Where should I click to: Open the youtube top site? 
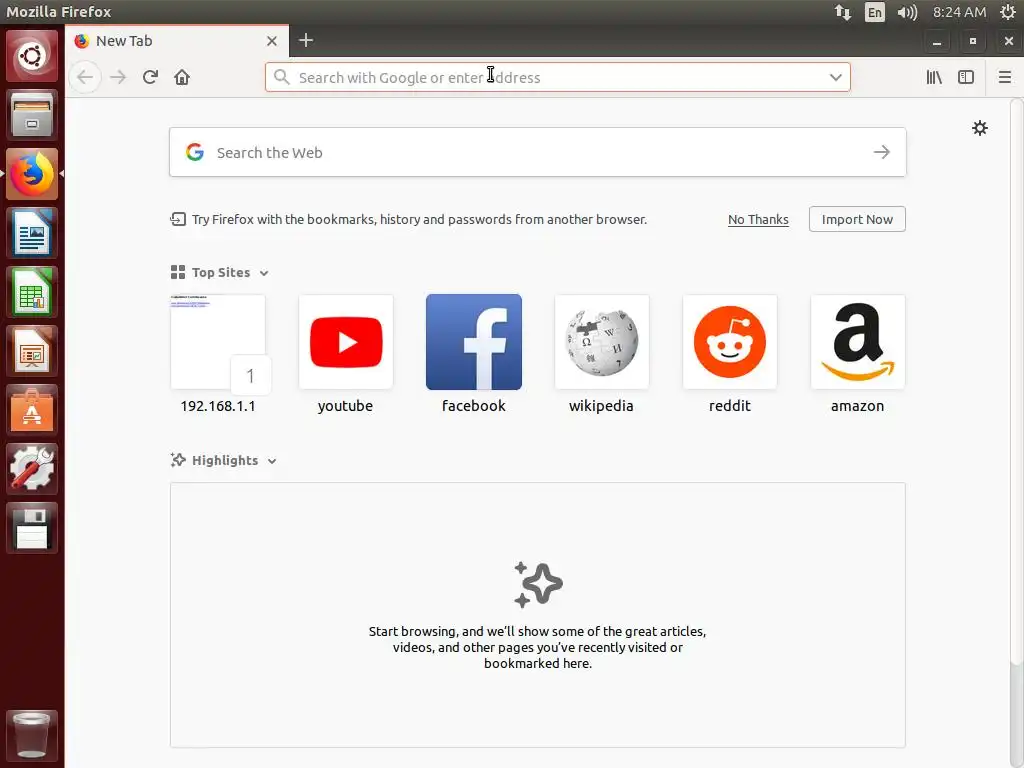click(345, 354)
